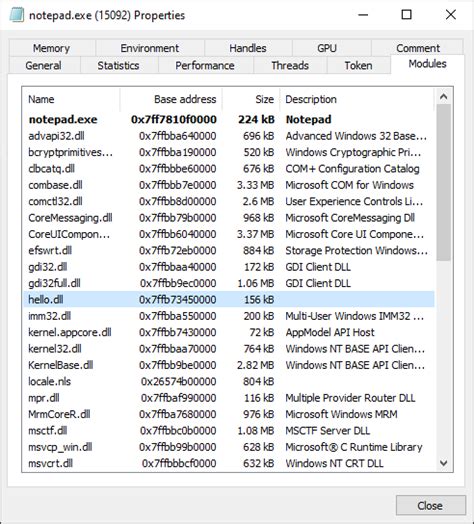Click the Windows NT CRT DLL description
The height and width of the screenshot is (524, 474).
click(334, 463)
